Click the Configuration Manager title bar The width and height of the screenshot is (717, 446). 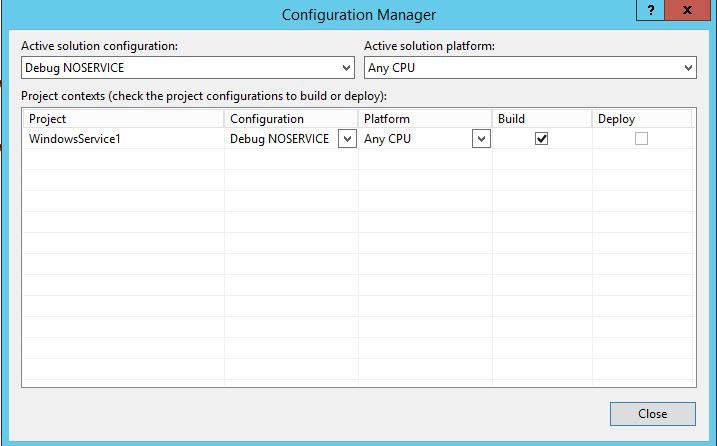coord(358,15)
